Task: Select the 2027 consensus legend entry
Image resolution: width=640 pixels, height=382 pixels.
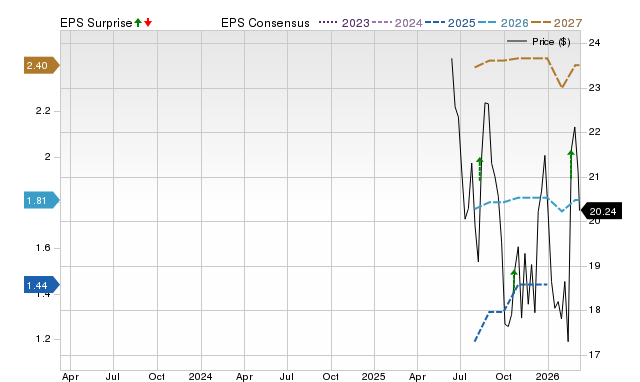Action: click(x=557, y=23)
